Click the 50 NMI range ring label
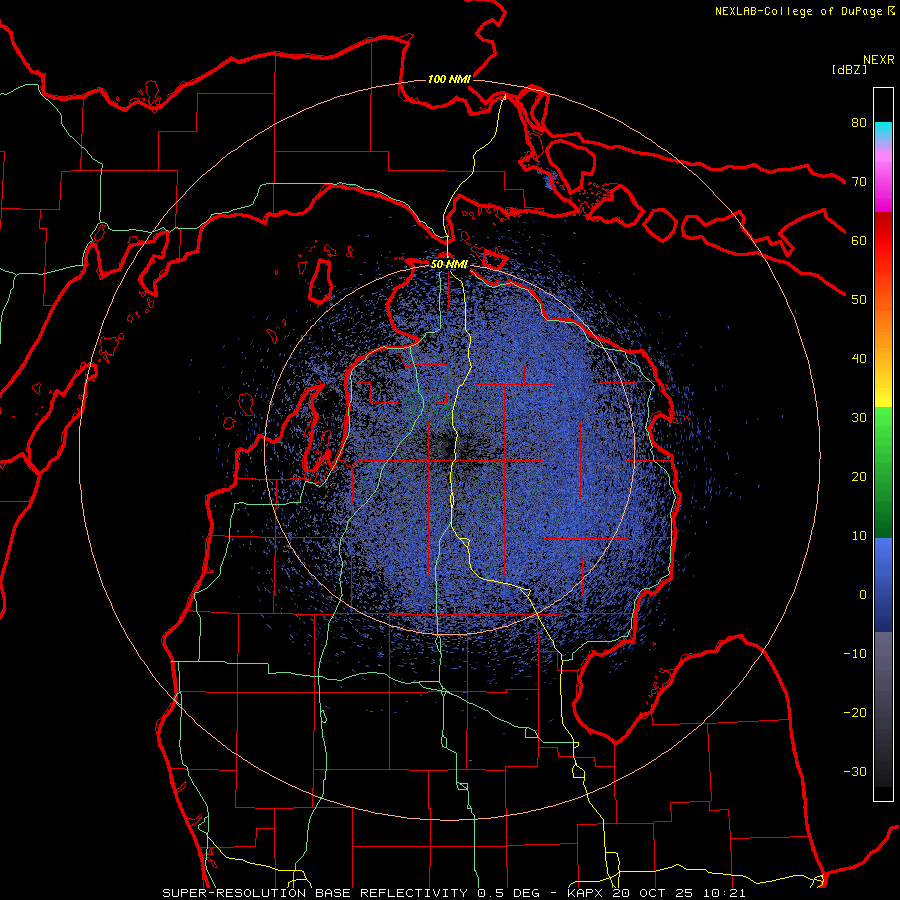Image resolution: width=900 pixels, height=900 pixels. pos(449,264)
